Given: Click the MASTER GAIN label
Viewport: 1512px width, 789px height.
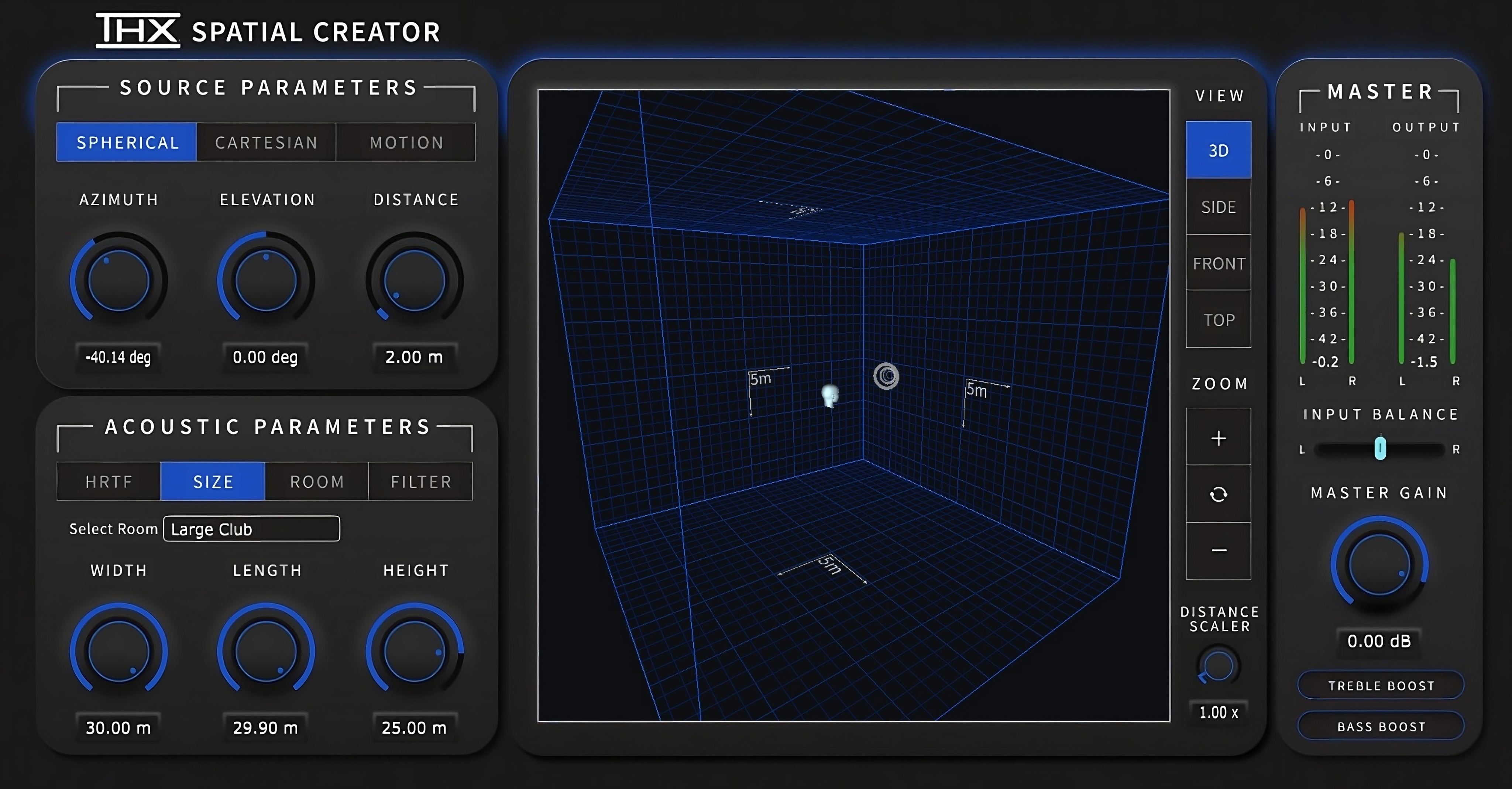Looking at the screenshot, I should coord(1379,493).
